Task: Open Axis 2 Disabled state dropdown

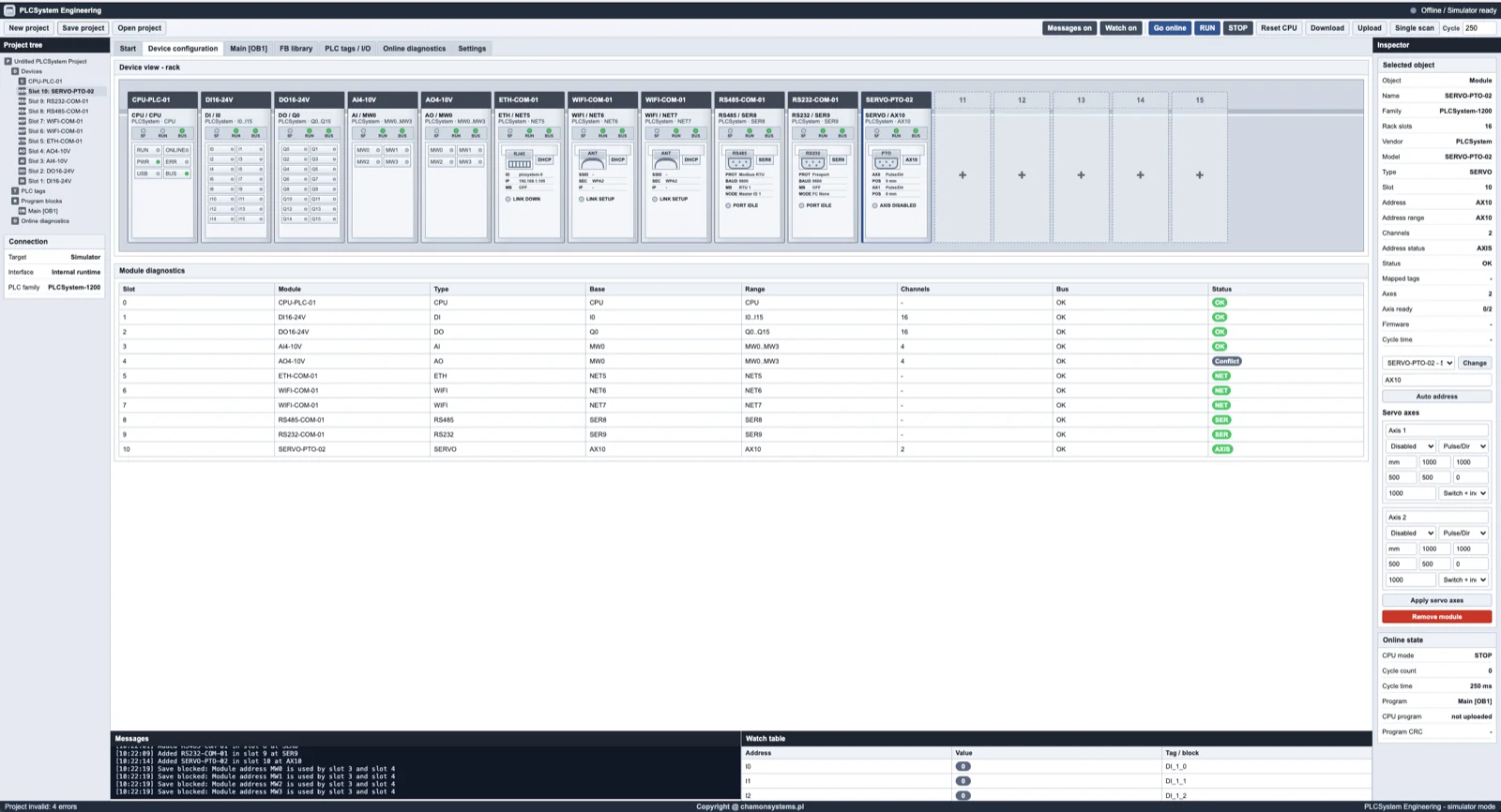Action: pos(1411,534)
